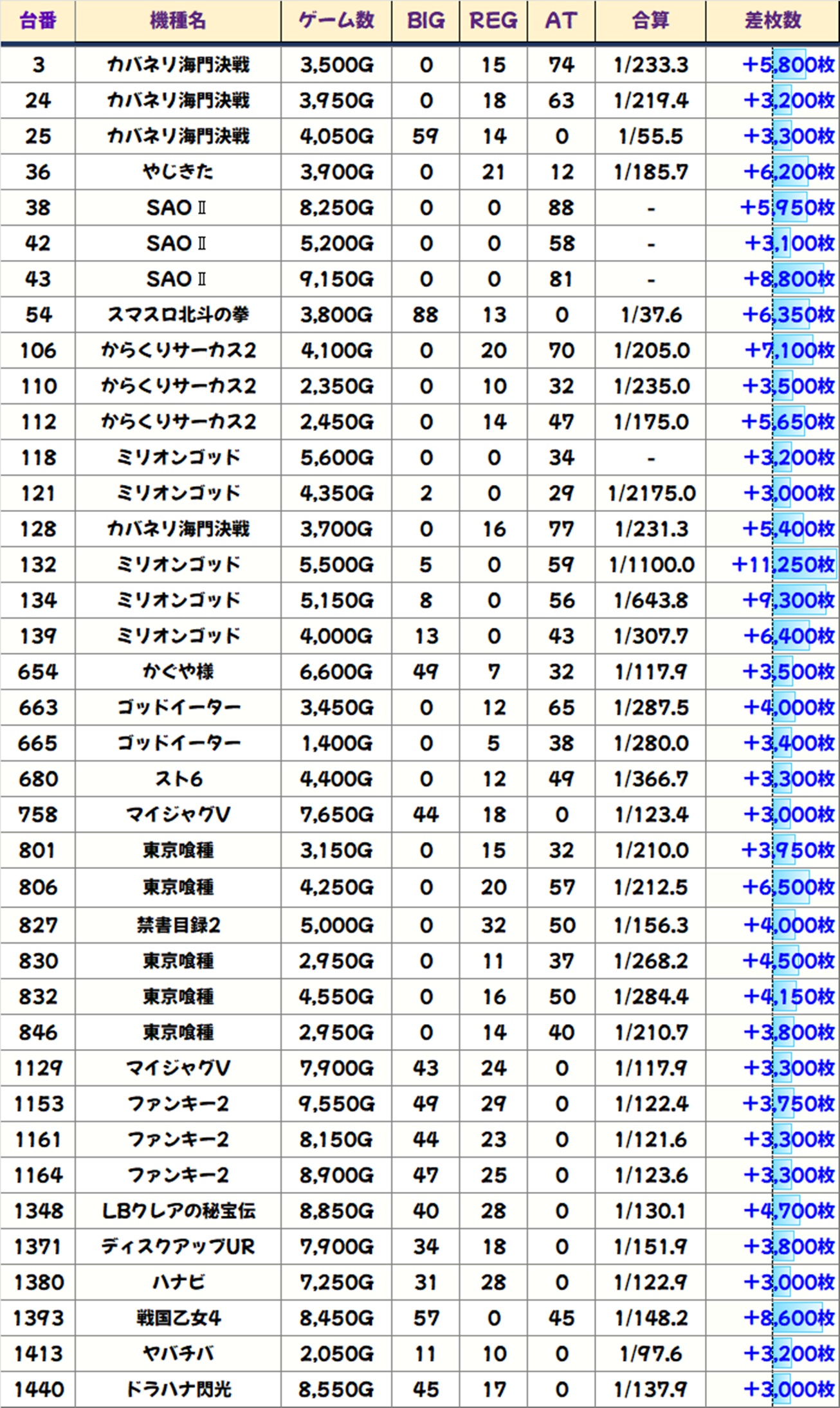840x1408 pixels.
Task: Click the LBクレアの秘宝伝 machine name
Action: [x=178, y=1211]
